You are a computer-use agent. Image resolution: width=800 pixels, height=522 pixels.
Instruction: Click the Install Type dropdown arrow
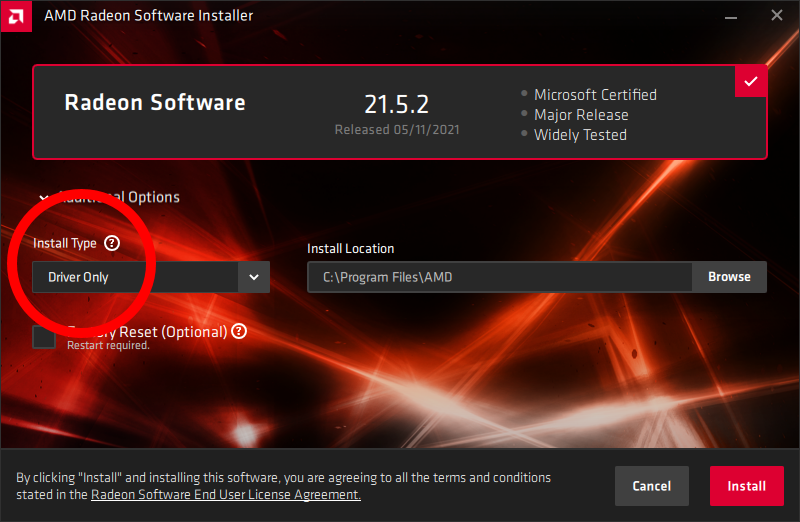click(254, 277)
